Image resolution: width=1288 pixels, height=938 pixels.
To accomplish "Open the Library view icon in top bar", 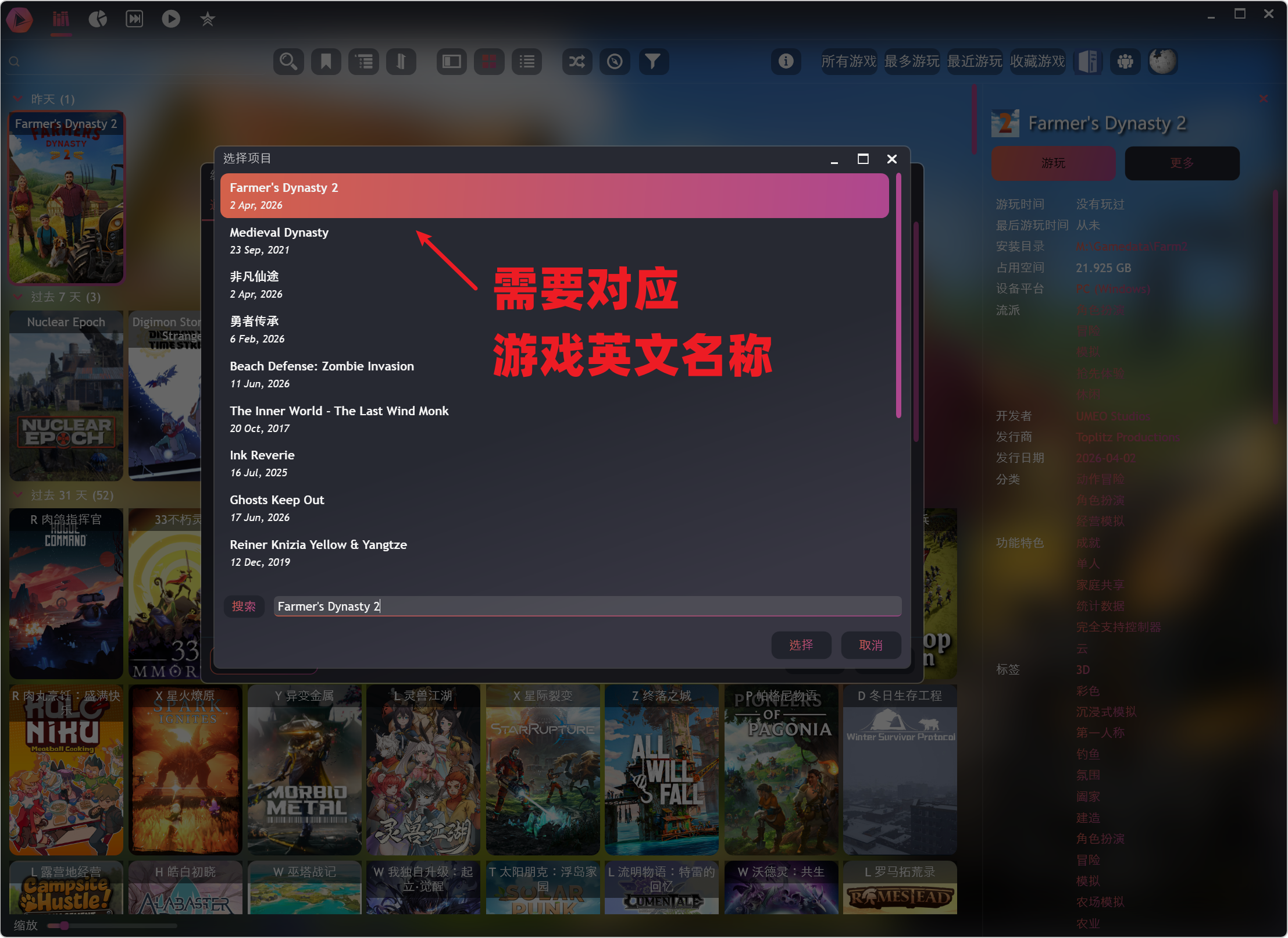I will point(61,19).
